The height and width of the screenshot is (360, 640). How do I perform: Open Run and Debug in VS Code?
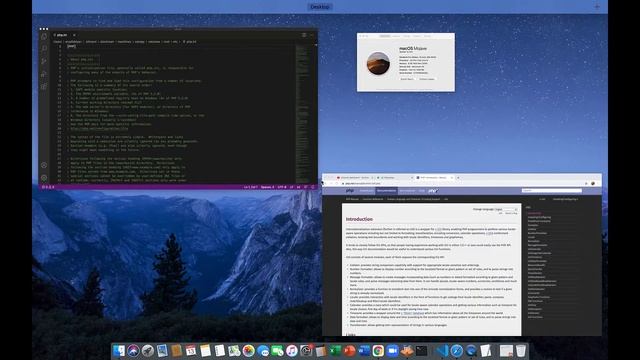pos(44,74)
